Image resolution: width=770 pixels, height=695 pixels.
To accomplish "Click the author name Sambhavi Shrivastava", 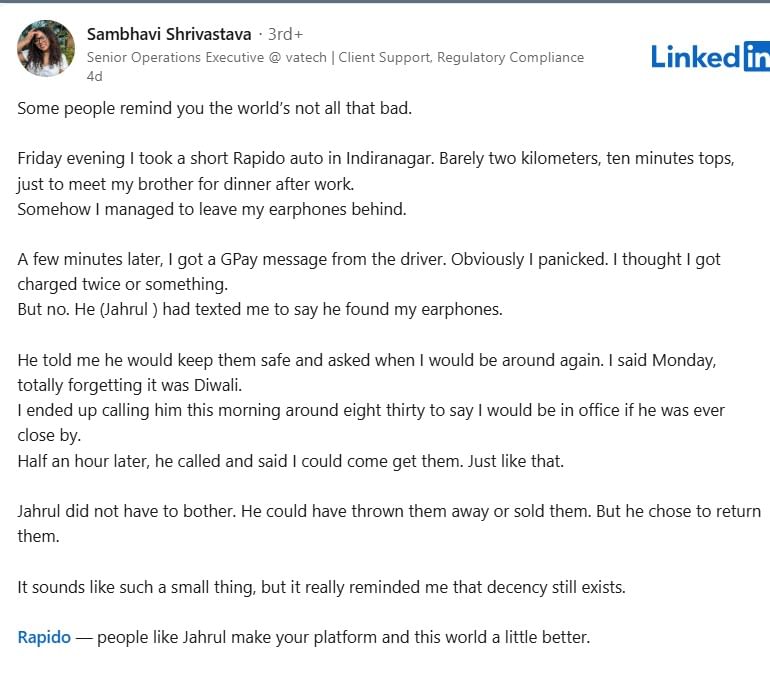I will 169,35.
